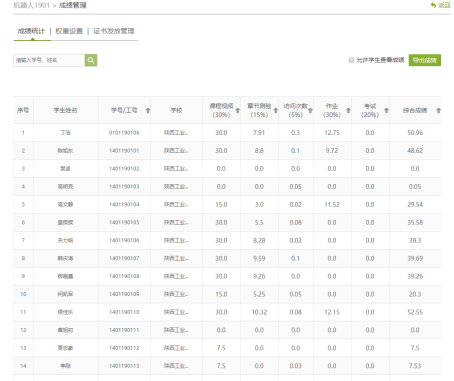Click student ID 0101190106 in row 1

click(x=124, y=133)
